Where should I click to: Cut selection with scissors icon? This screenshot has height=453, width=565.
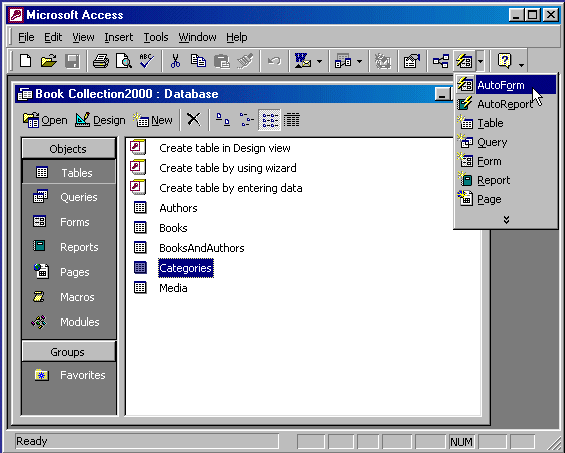tap(175, 61)
